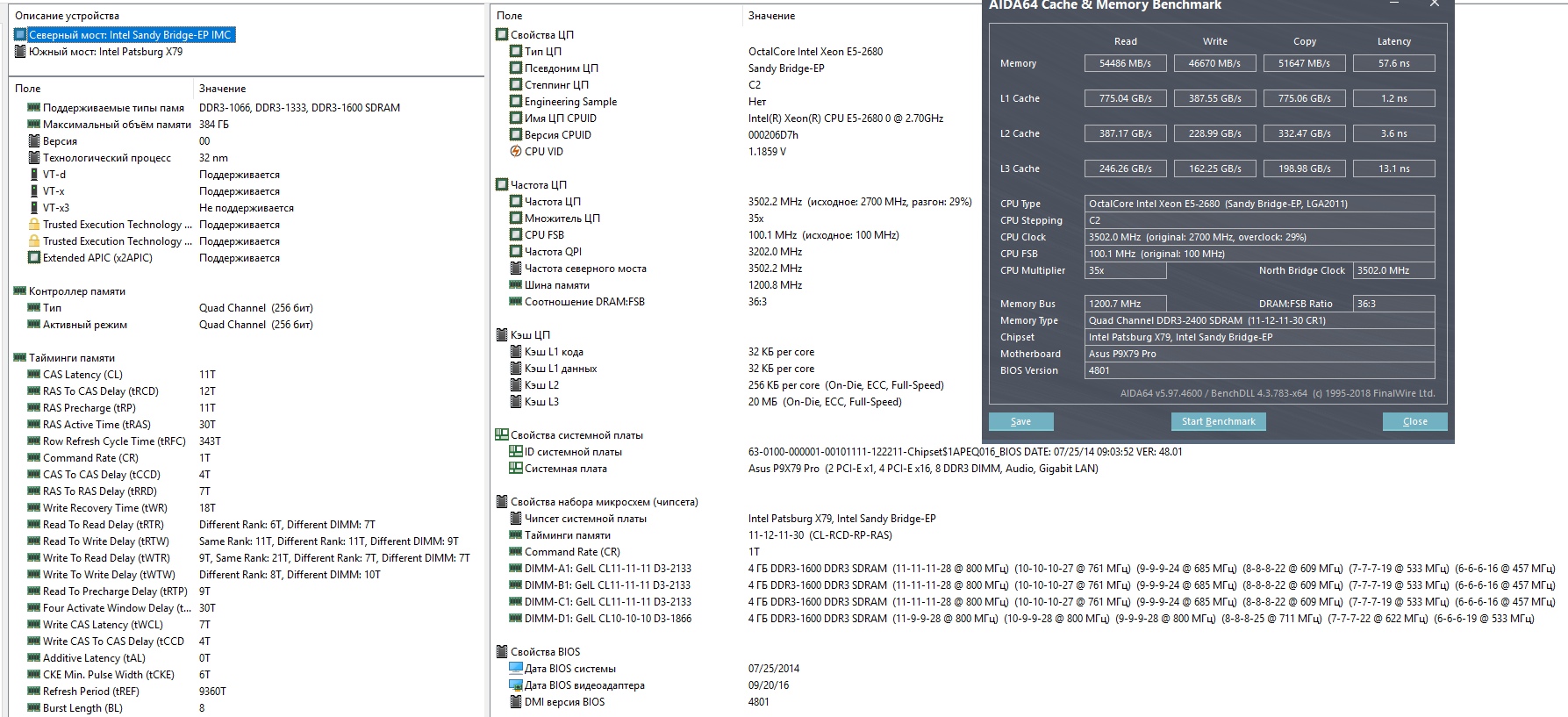Viewport: 1568px width, 717px height.
Task: Click the Свойства BIOS group icon
Action: tap(502, 652)
